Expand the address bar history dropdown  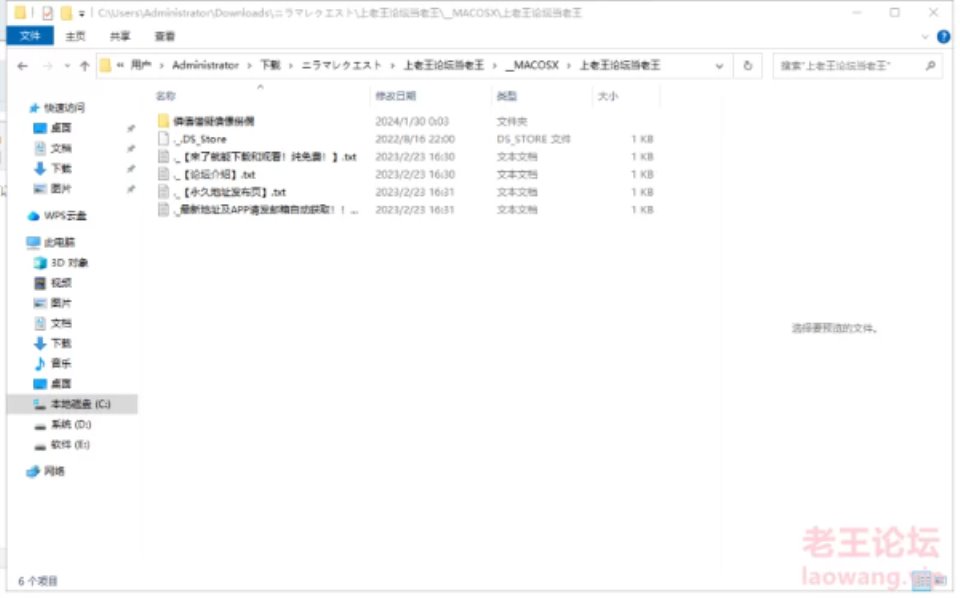click(719, 66)
